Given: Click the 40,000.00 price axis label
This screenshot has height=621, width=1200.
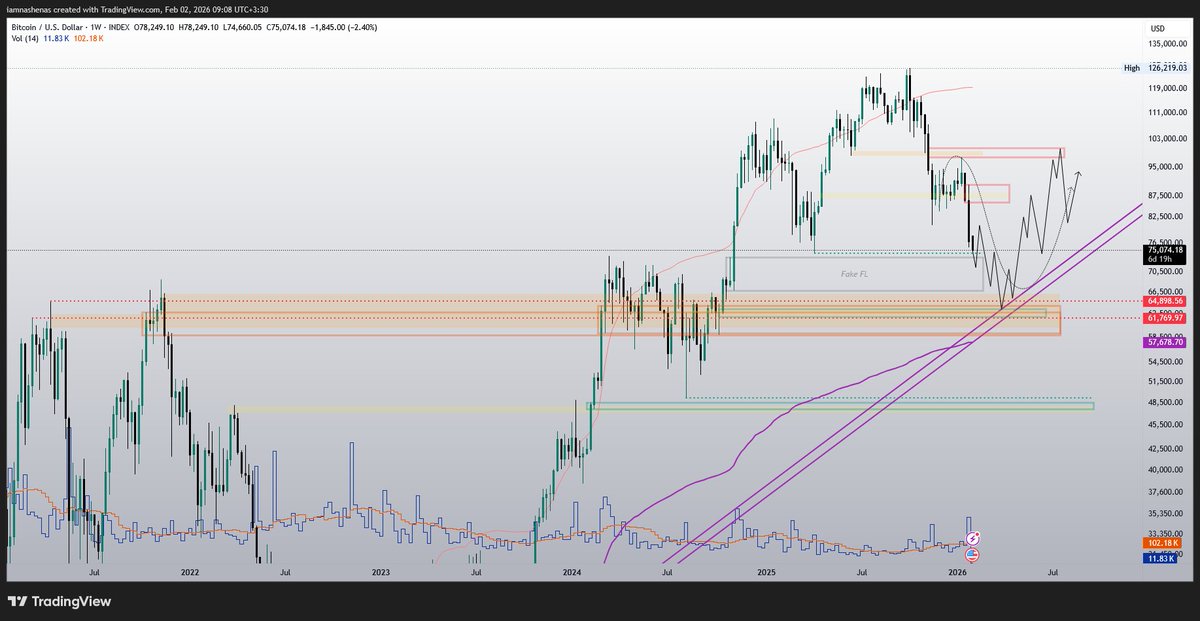Looking at the screenshot, I should pyautogui.click(x=1168, y=469).
